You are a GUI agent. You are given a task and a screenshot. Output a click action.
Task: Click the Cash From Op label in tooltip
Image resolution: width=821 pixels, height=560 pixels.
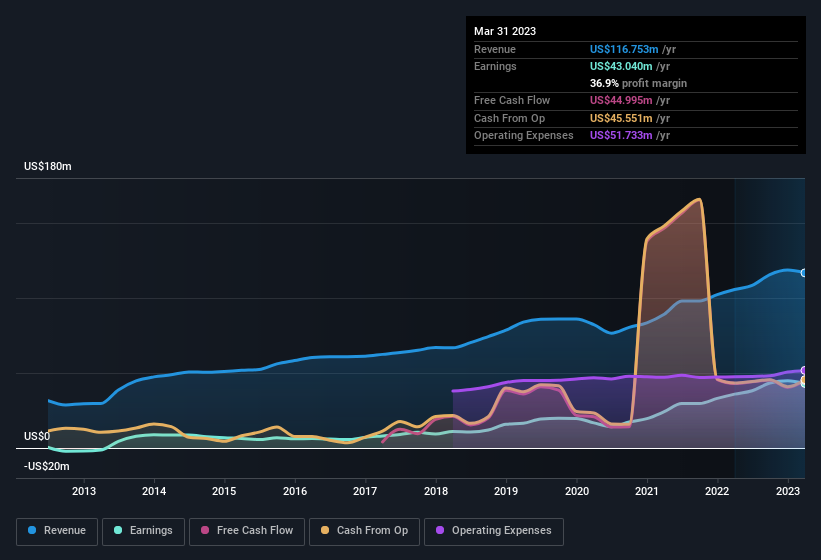pyautogui.click(x=509, y=118)
